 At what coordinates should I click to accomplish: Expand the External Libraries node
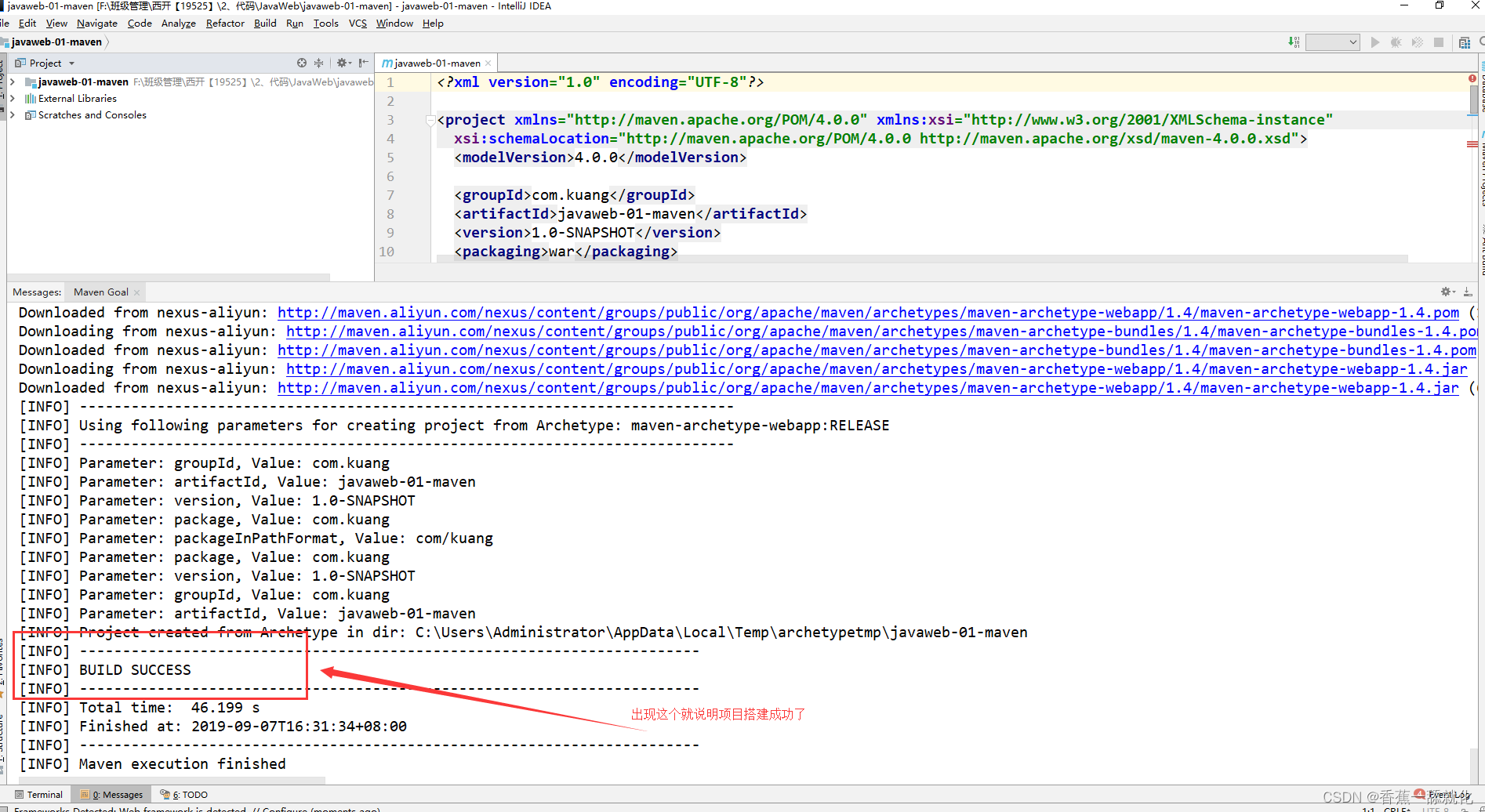[12, 98]
